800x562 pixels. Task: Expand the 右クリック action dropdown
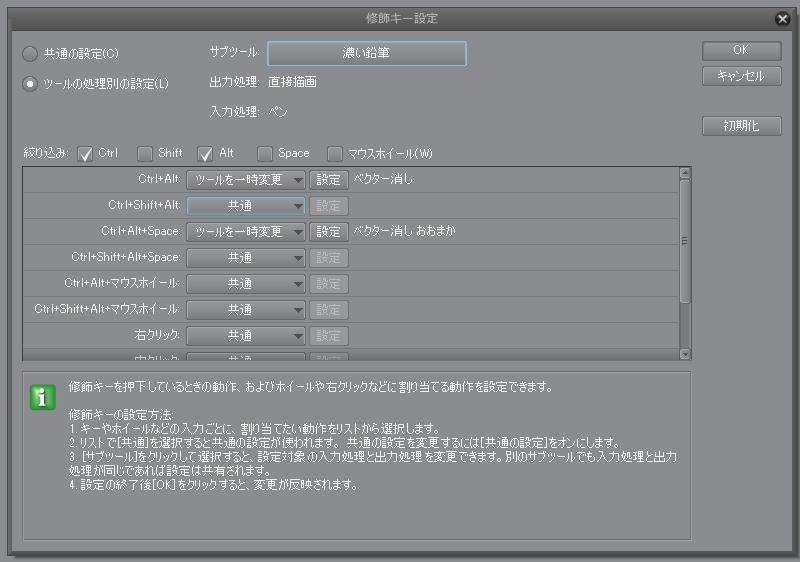246,336
